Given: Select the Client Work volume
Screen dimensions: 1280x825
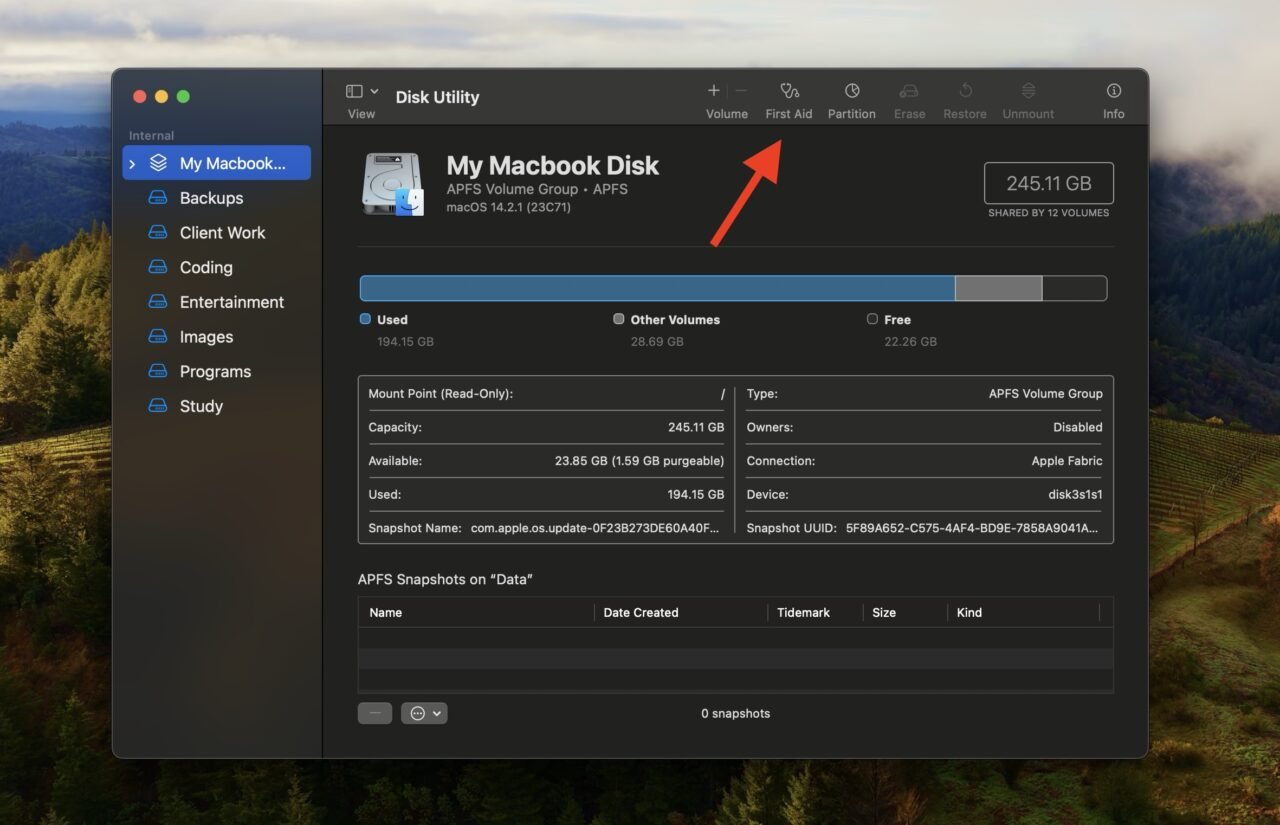Looking at the screenshot, I should pyautogui.click(x=222, y=233).
